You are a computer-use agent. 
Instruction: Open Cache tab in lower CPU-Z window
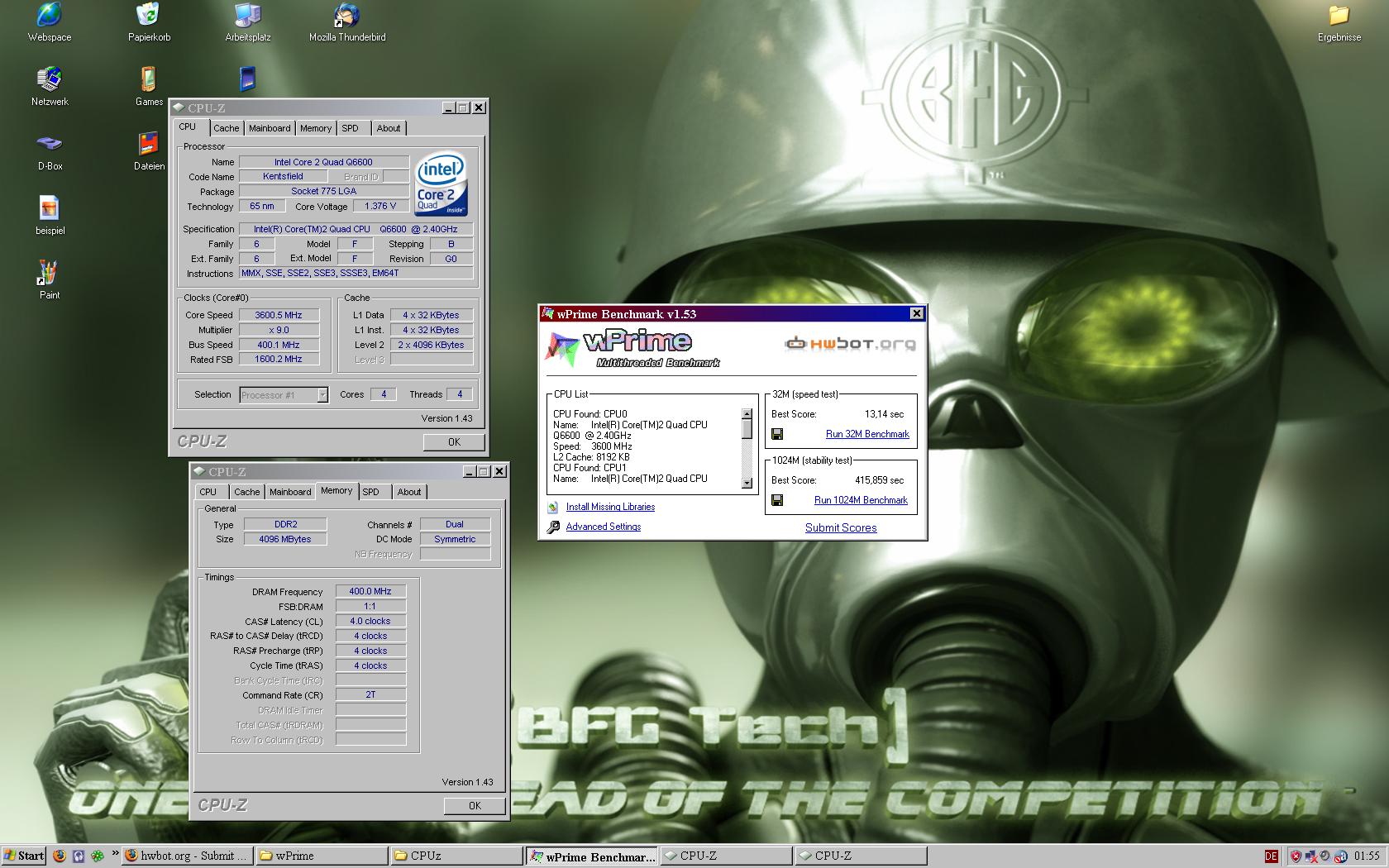tap(246, 492)
